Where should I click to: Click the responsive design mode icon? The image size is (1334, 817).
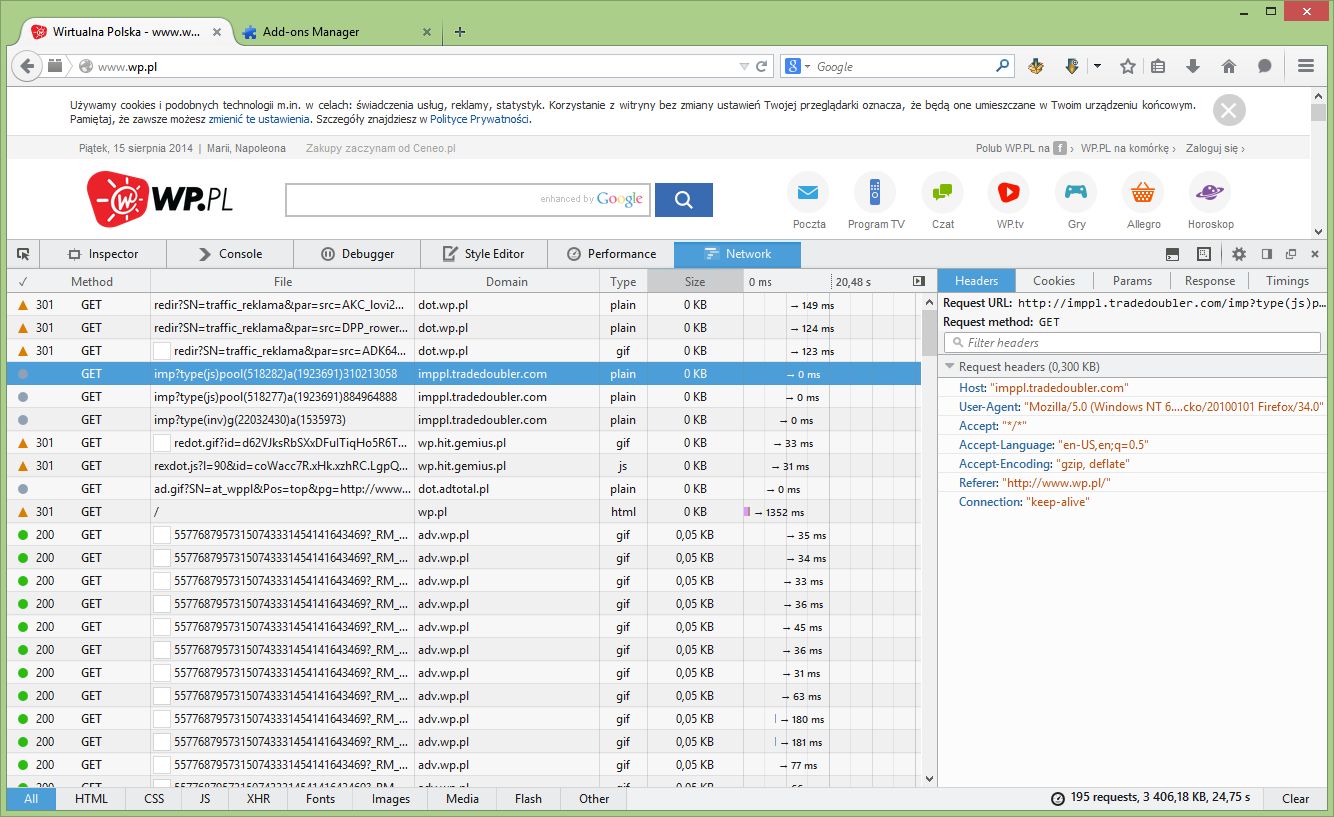[1204, 254]
